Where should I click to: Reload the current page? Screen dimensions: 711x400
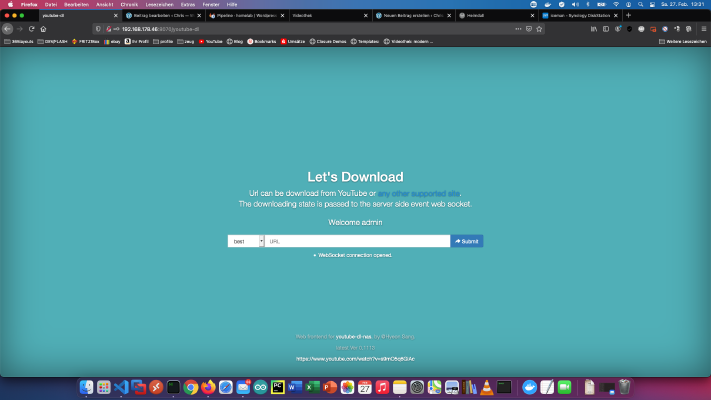(31, 29)
